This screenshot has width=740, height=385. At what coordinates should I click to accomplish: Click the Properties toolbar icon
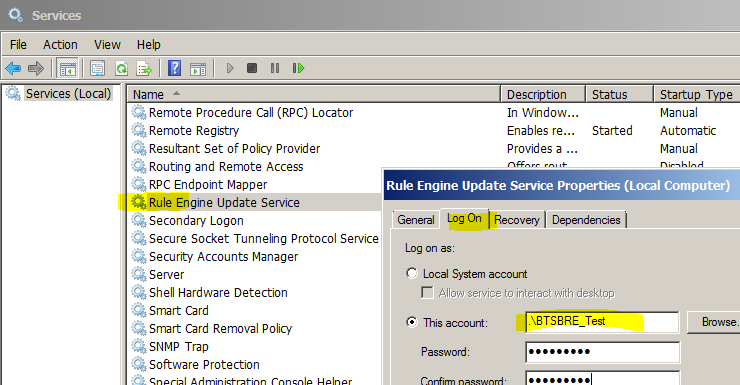click(98, 68)
